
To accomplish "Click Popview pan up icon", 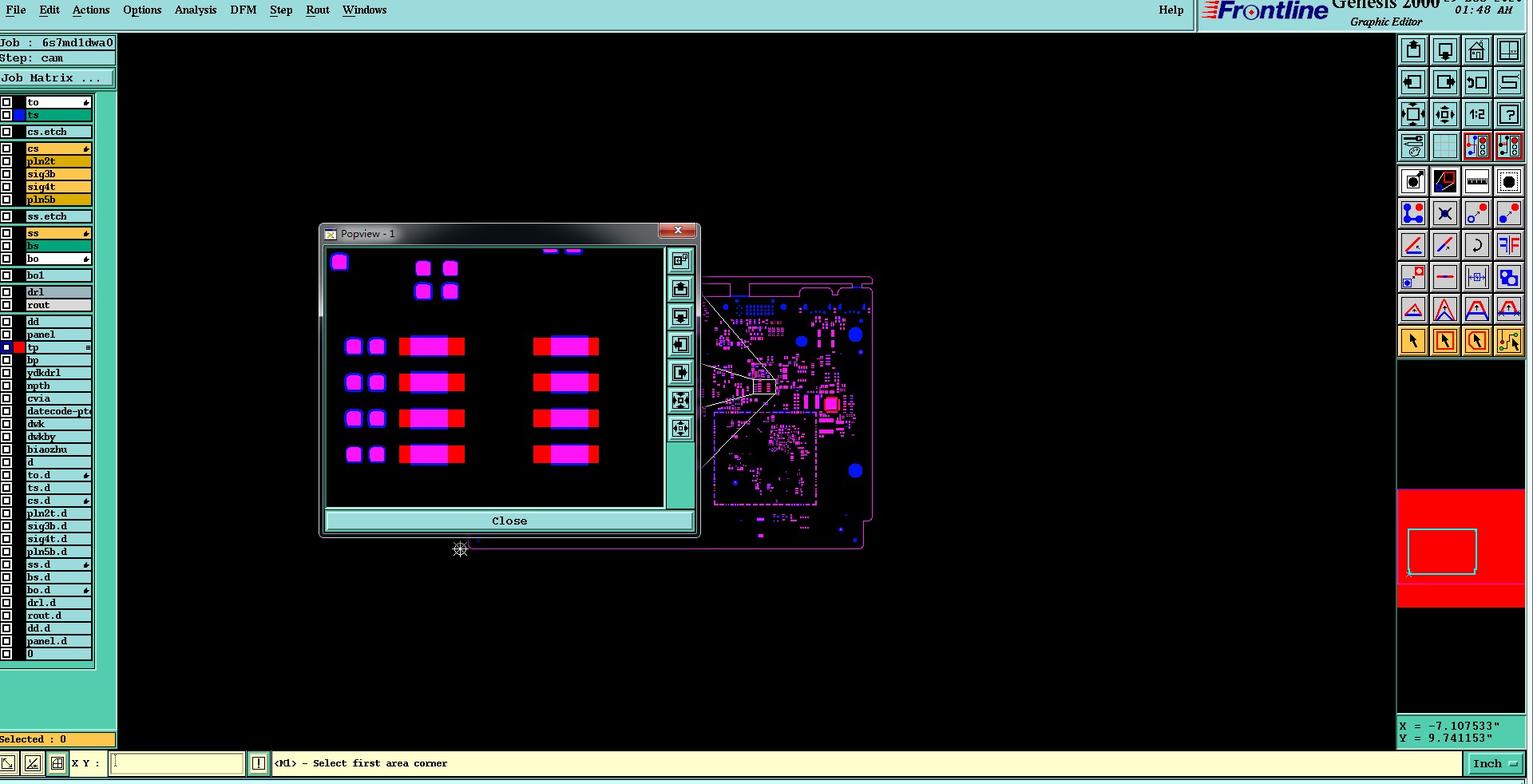I will pyautogui.click(x=680, y=288).
